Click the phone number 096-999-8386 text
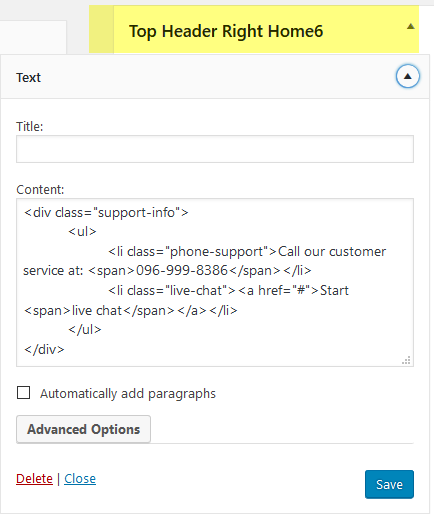Viewport: 434px width, 514px height. coord(182,270)
